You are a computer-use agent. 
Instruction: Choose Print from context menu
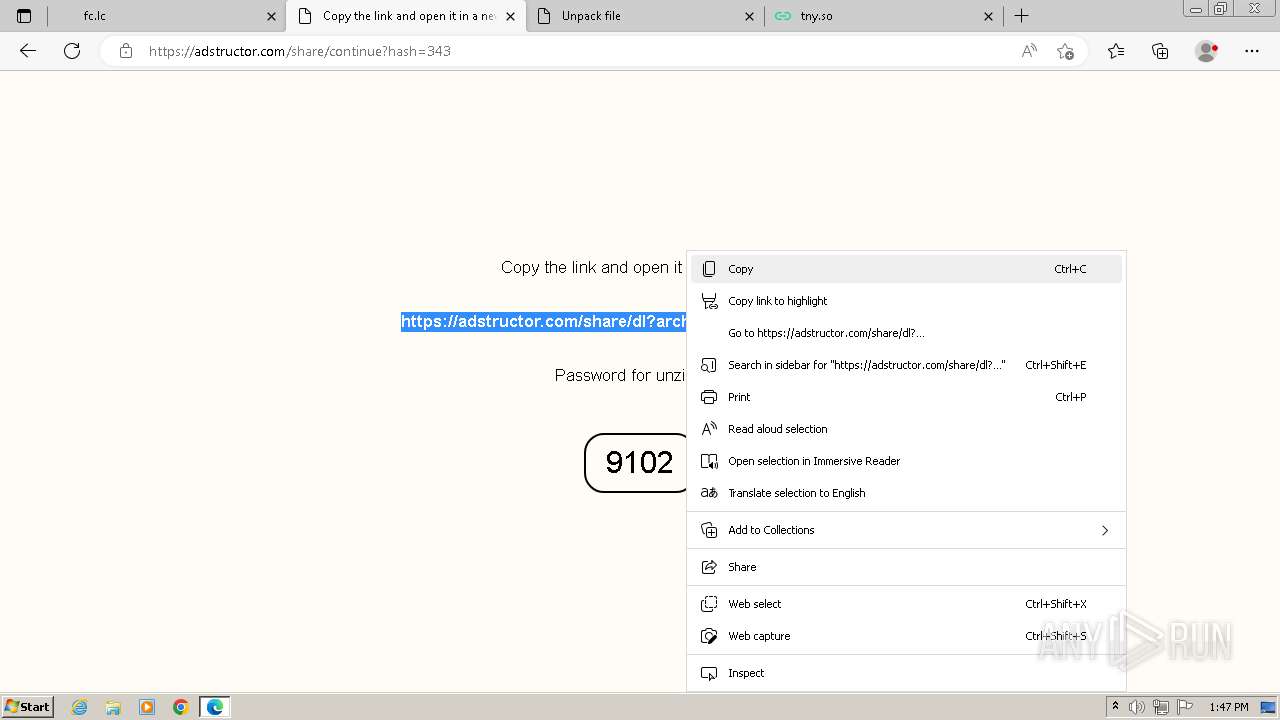click(906, 397)
